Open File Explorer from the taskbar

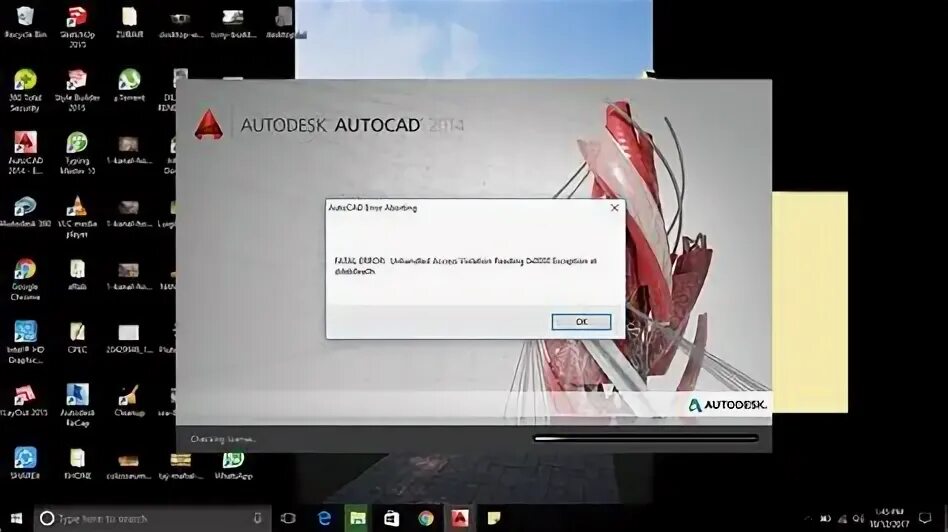click(357, 518)
